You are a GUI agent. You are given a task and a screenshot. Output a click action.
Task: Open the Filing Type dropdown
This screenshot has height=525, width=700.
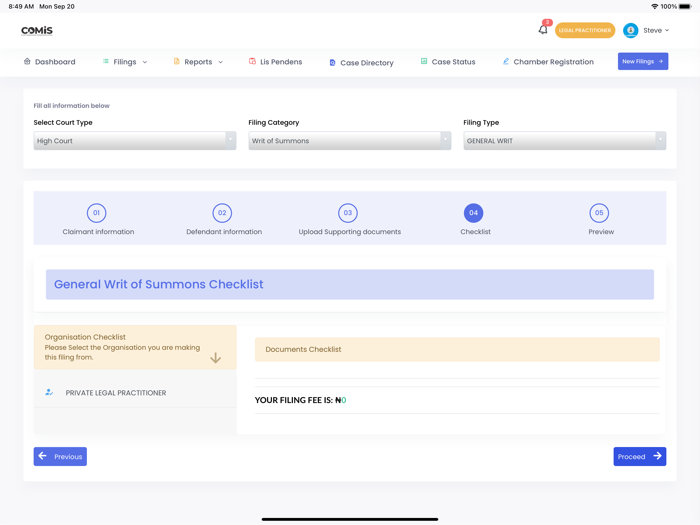565,141
